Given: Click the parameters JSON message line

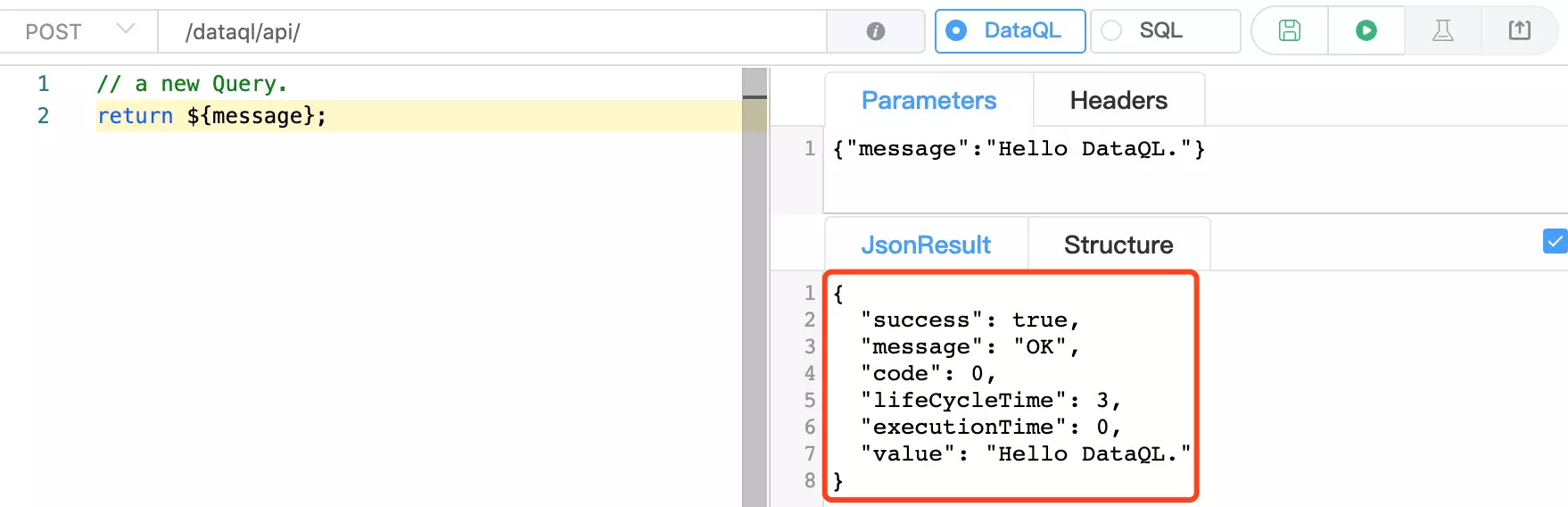Looking at the screenshot, I should [x=1019, y=149].
